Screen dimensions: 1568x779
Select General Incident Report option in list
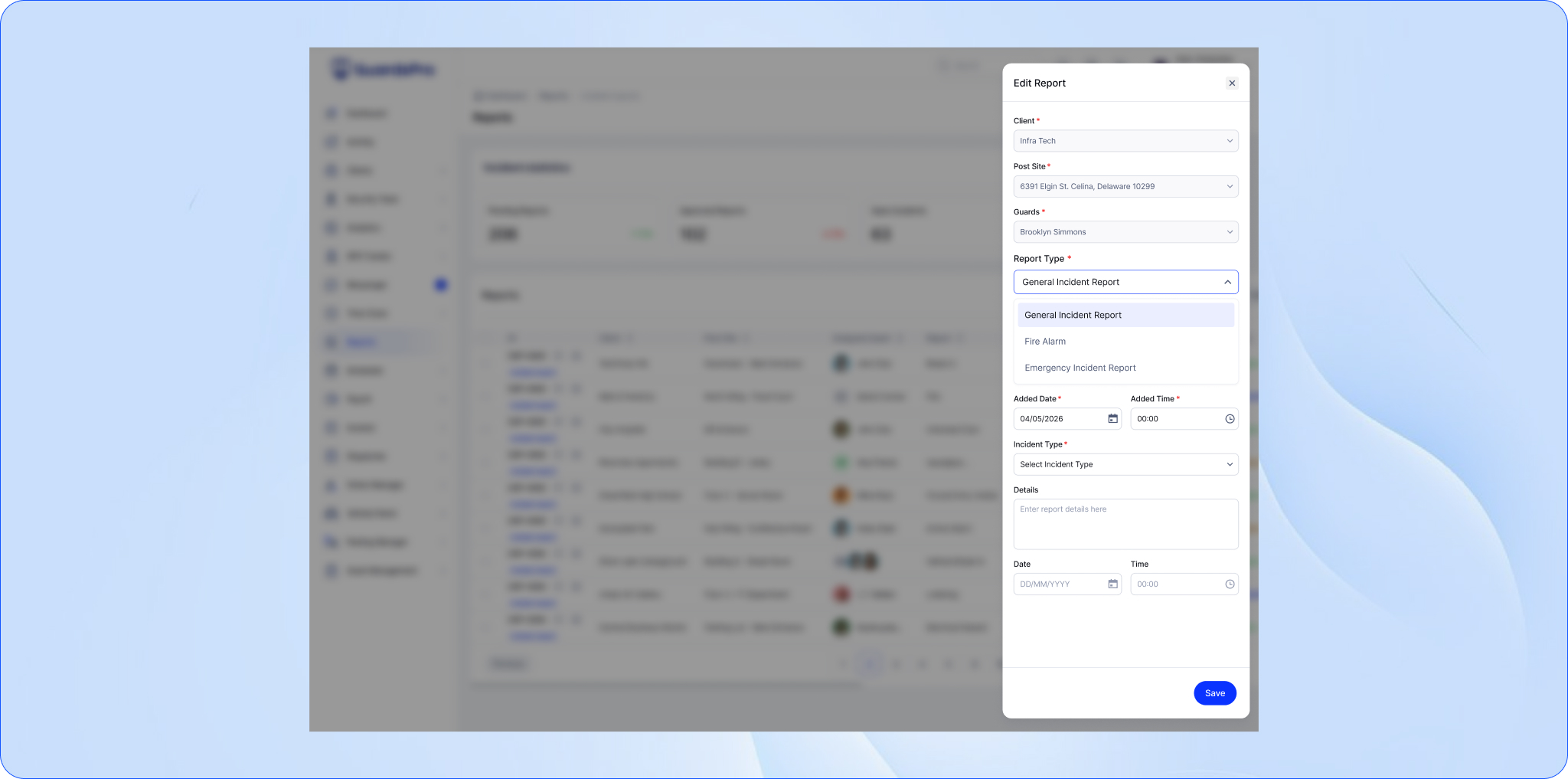click(1125, 315)
